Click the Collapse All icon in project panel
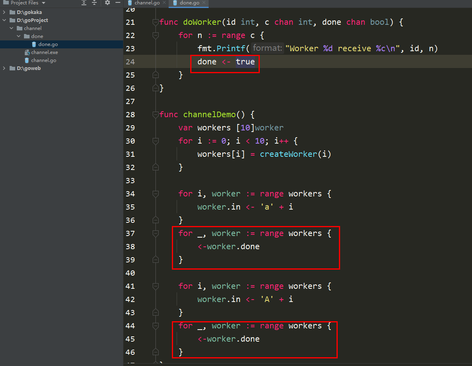Viewport: 472px width, 366px height. [94, 3]
